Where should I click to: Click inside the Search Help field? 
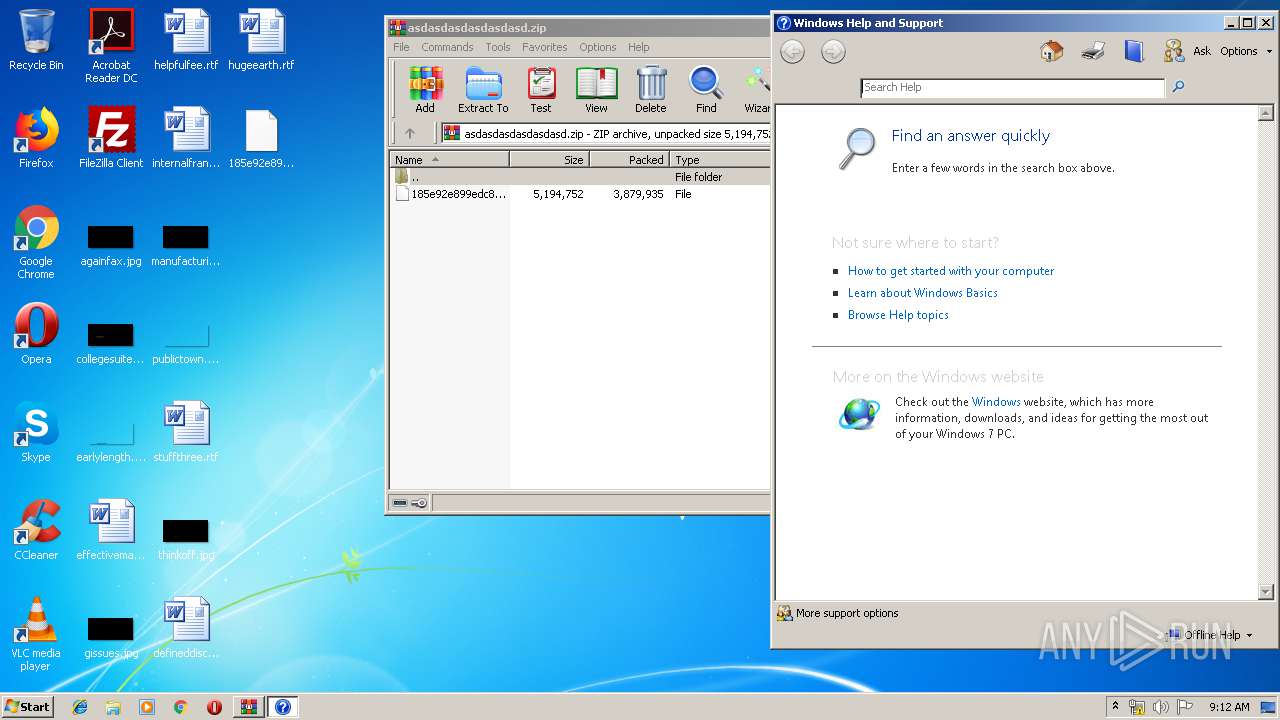1012,87
